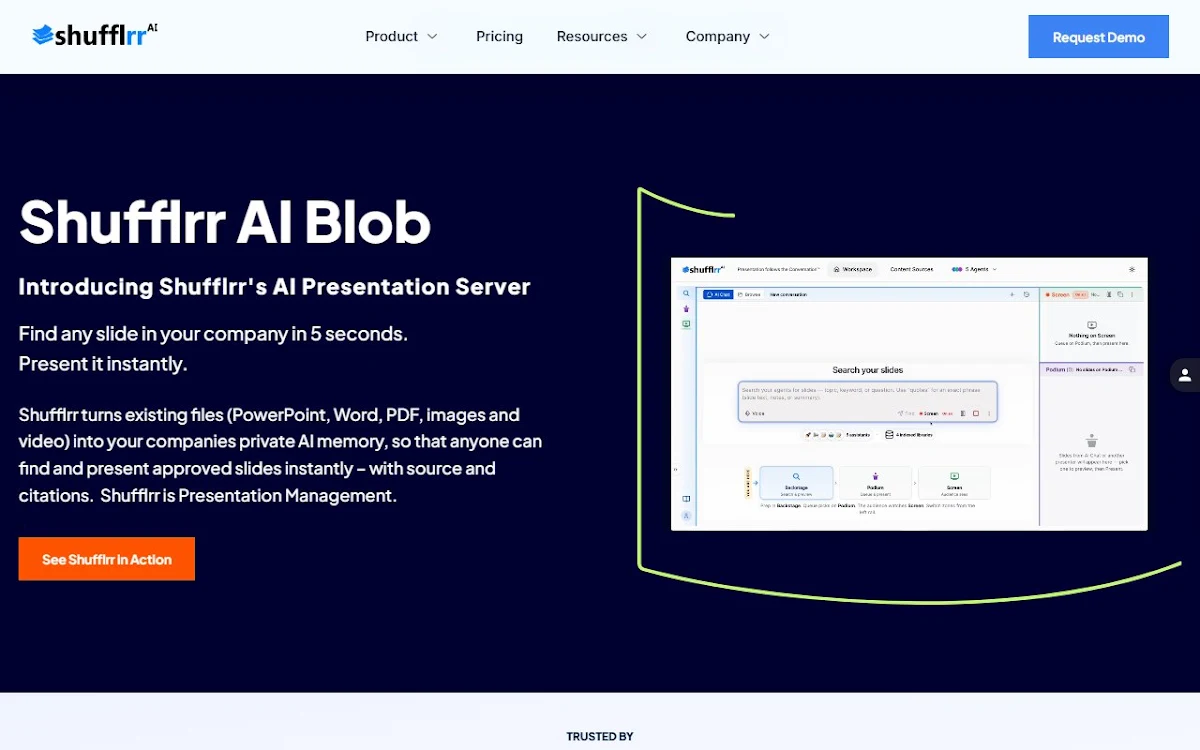Click the panel layout icon at preview sidebar bottom

tap(686, 498)
